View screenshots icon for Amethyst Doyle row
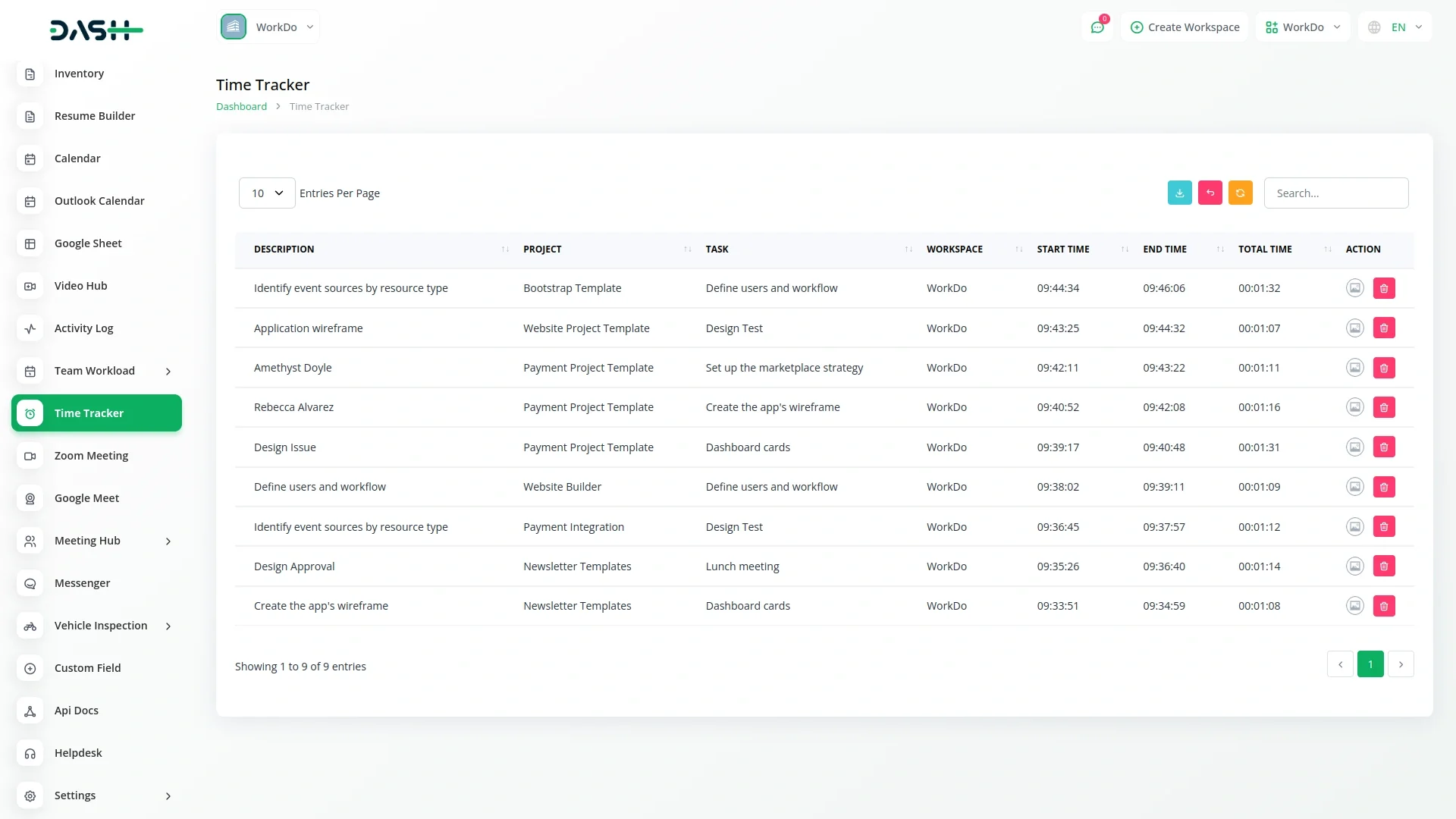 point(1354,368)
